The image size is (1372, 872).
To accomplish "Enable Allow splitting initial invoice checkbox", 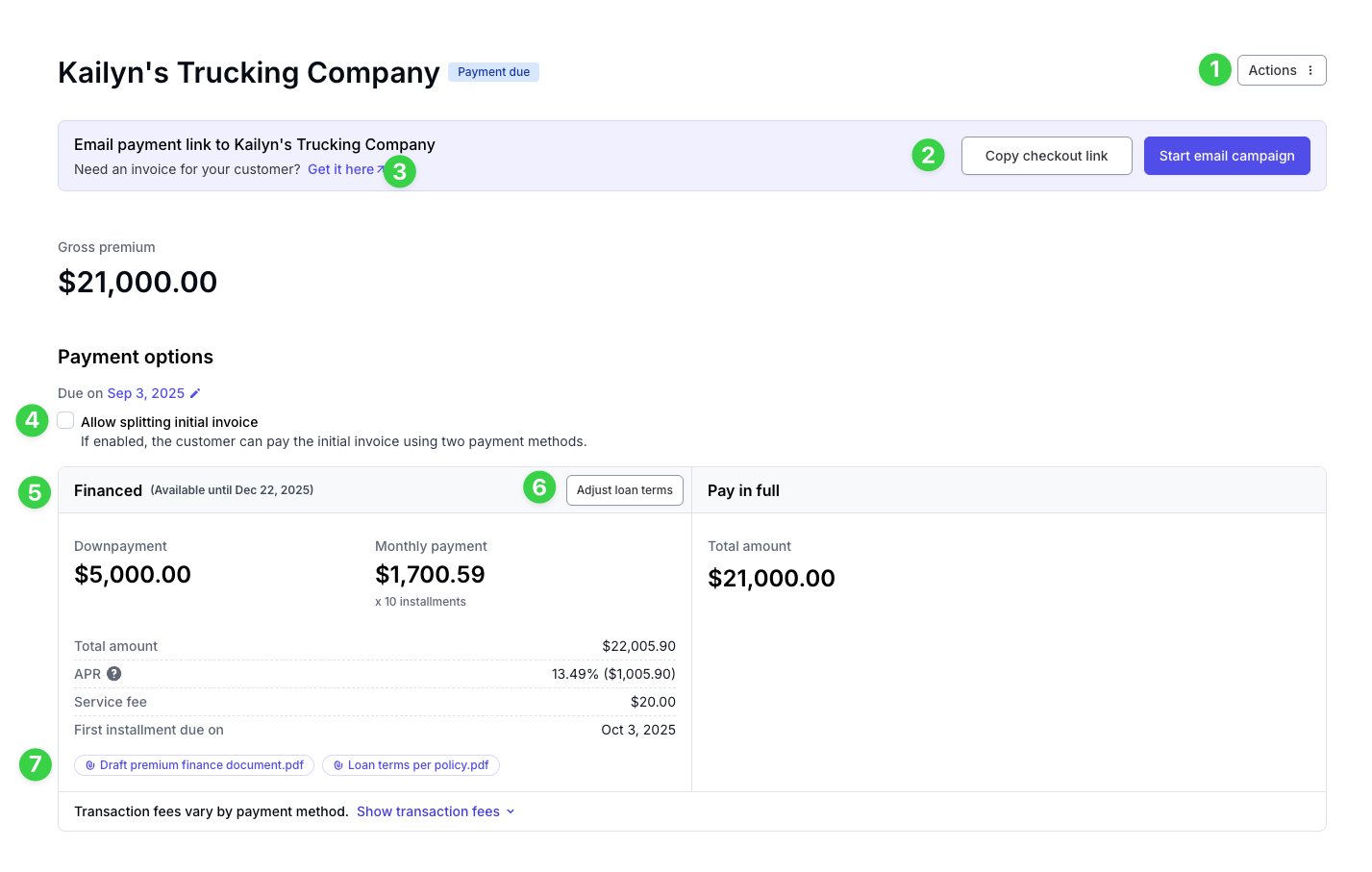I will tap(65, 420).
